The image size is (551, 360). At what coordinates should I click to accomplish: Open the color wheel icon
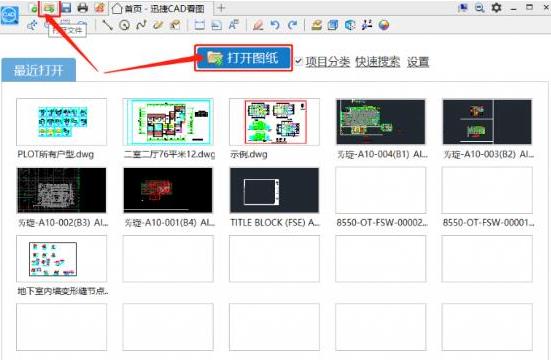point(384,25)
